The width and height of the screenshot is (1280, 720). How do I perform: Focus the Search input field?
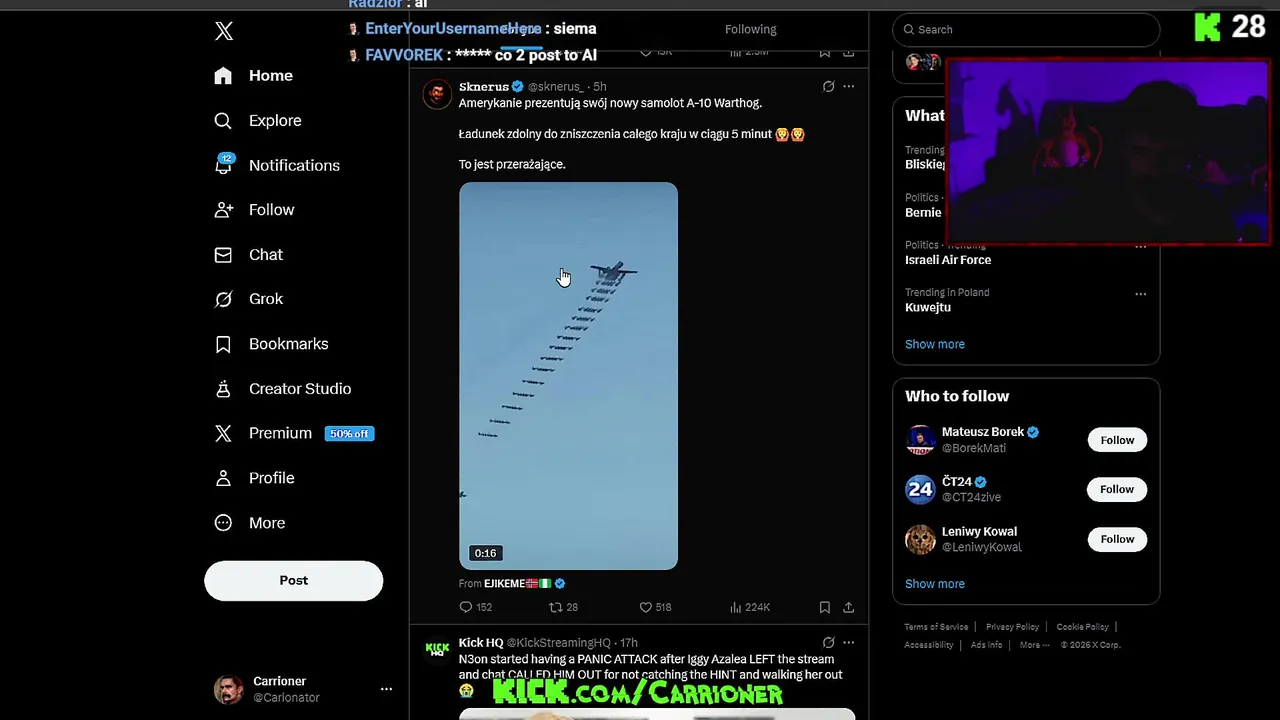[1026, 30]
